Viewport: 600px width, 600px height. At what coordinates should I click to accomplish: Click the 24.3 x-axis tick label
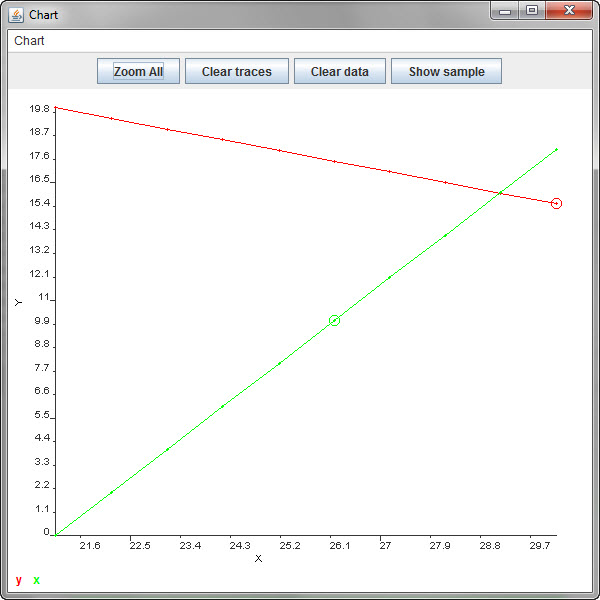point(240,546)
